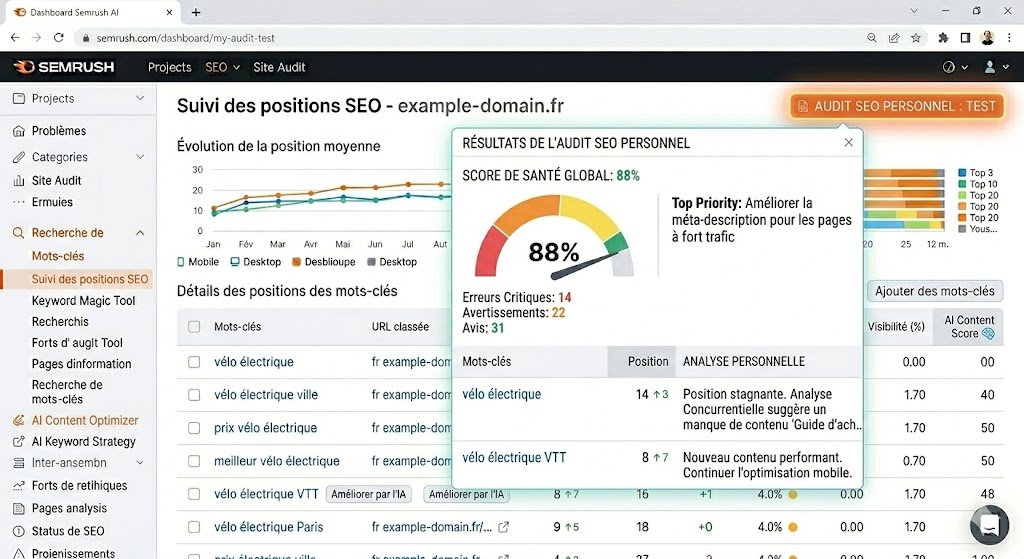Click first Améliorer par l'IA button
1024x559 pixels.
click(x=368, y=494)
